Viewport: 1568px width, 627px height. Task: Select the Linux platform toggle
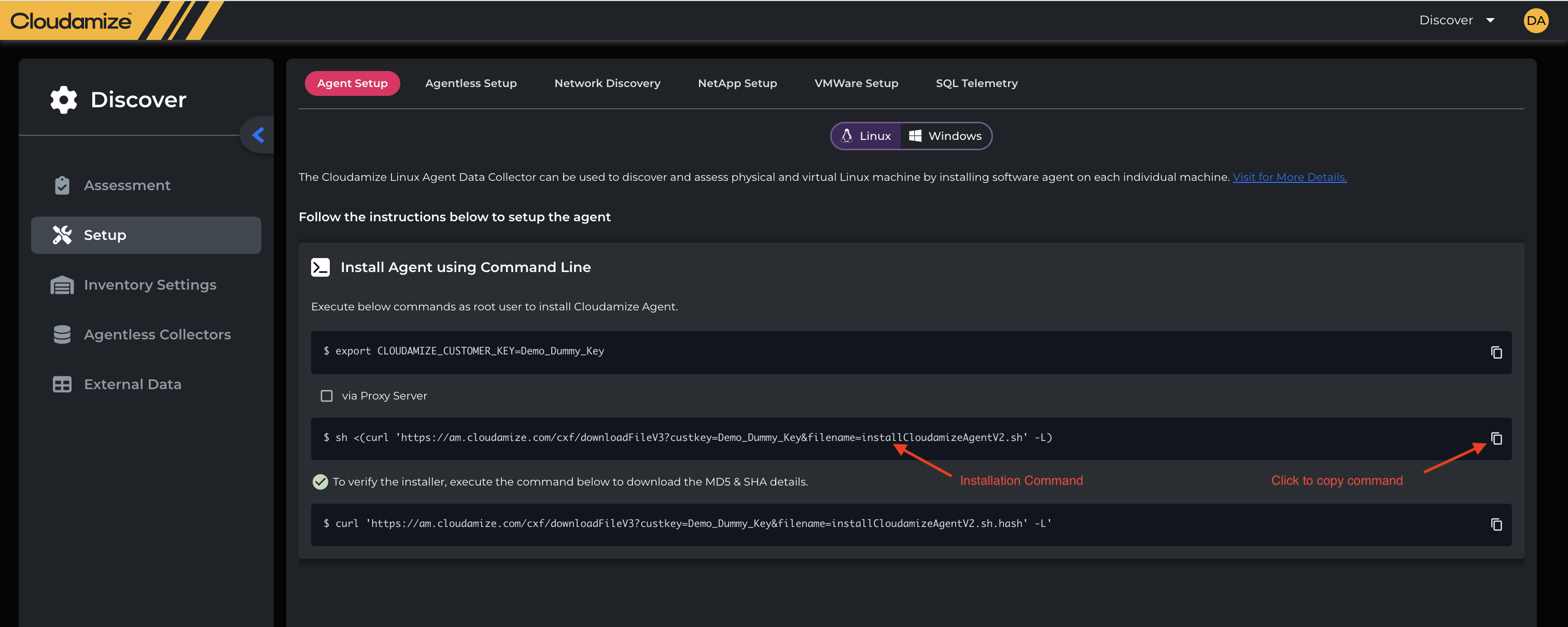pos(866,136)
